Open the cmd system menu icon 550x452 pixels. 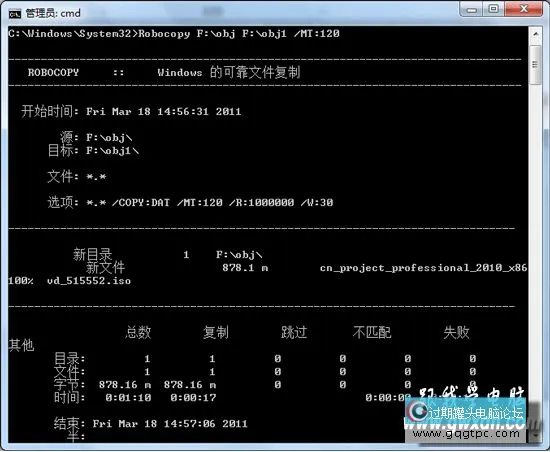click(x=15, y=14)
